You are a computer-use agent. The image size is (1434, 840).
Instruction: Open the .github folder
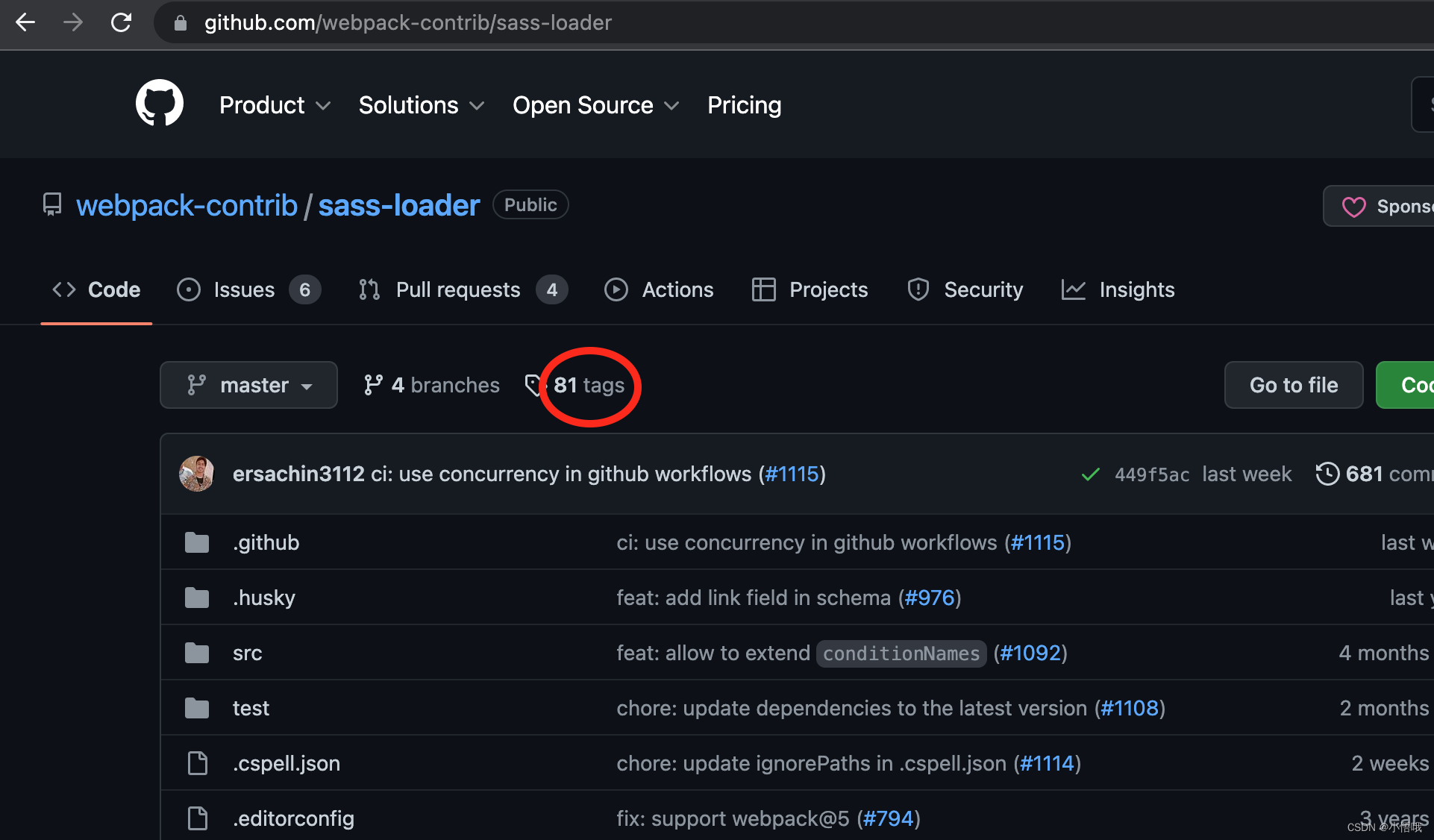[266, 542]
